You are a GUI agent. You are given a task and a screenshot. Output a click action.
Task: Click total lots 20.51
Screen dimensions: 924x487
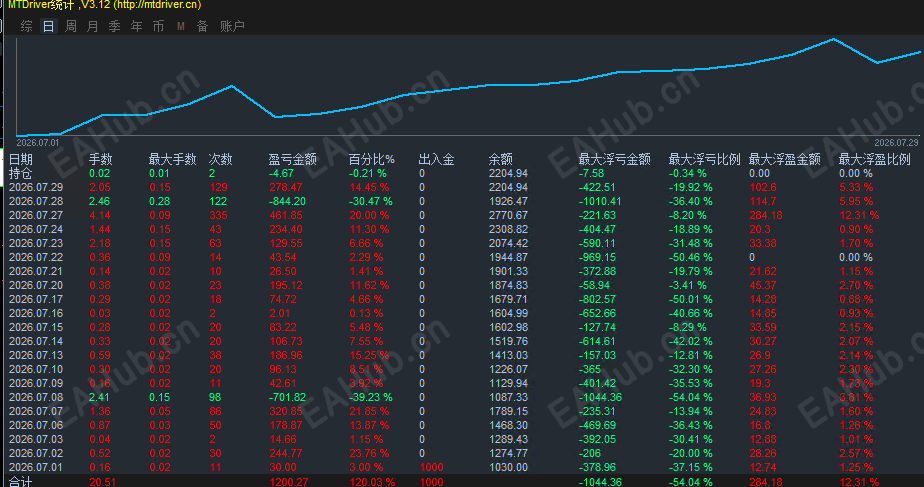(x=103, y=482)
